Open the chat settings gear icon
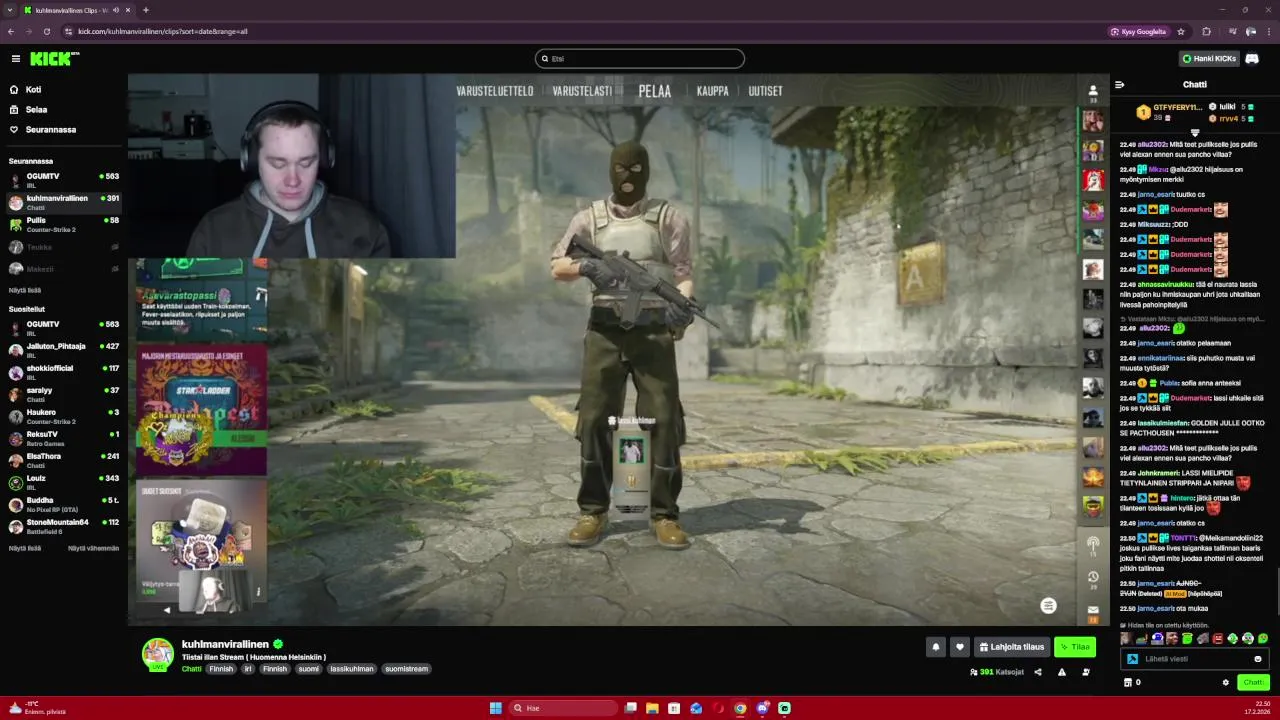The width and height of the screenshot is (1280, 720). 1226,683
